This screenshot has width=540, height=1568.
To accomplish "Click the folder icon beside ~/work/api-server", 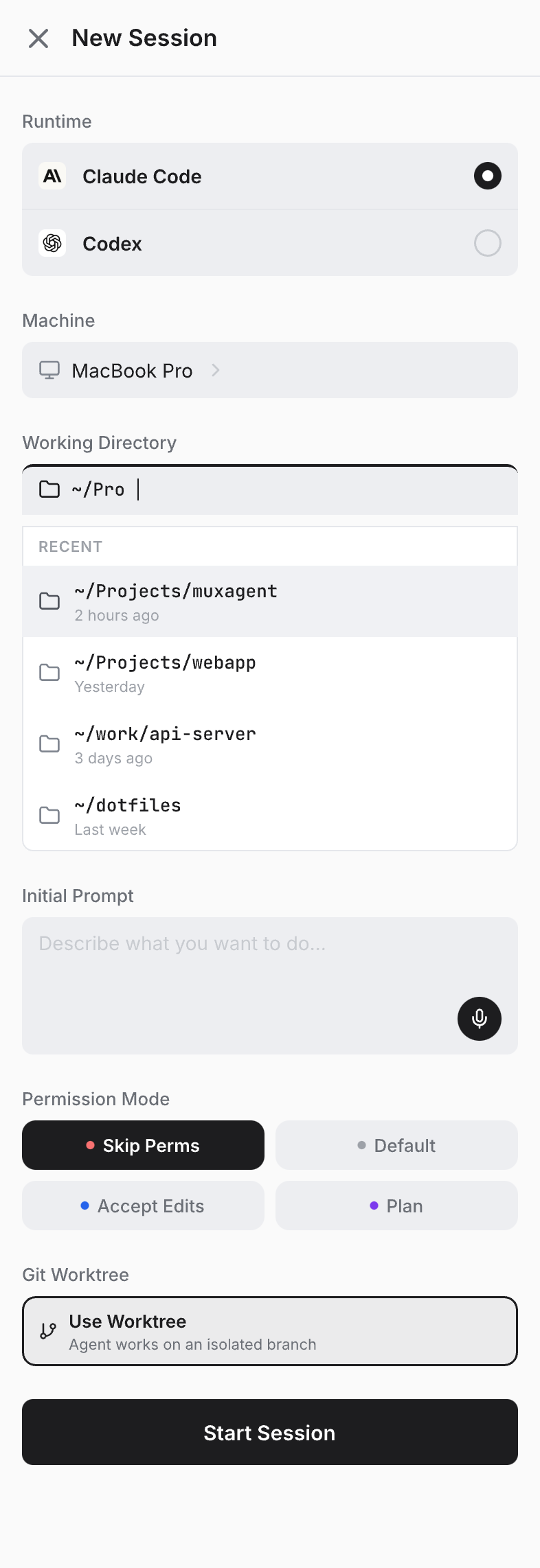I will point(49,743).
